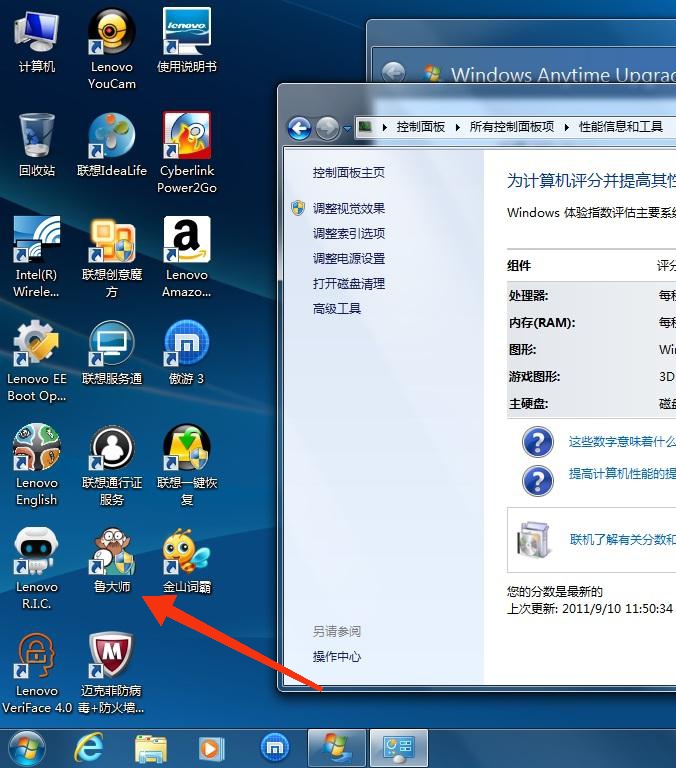The image size is (676, 768).
Task: Click the forward arrow in Control Panel
Action: coord(327,128)
